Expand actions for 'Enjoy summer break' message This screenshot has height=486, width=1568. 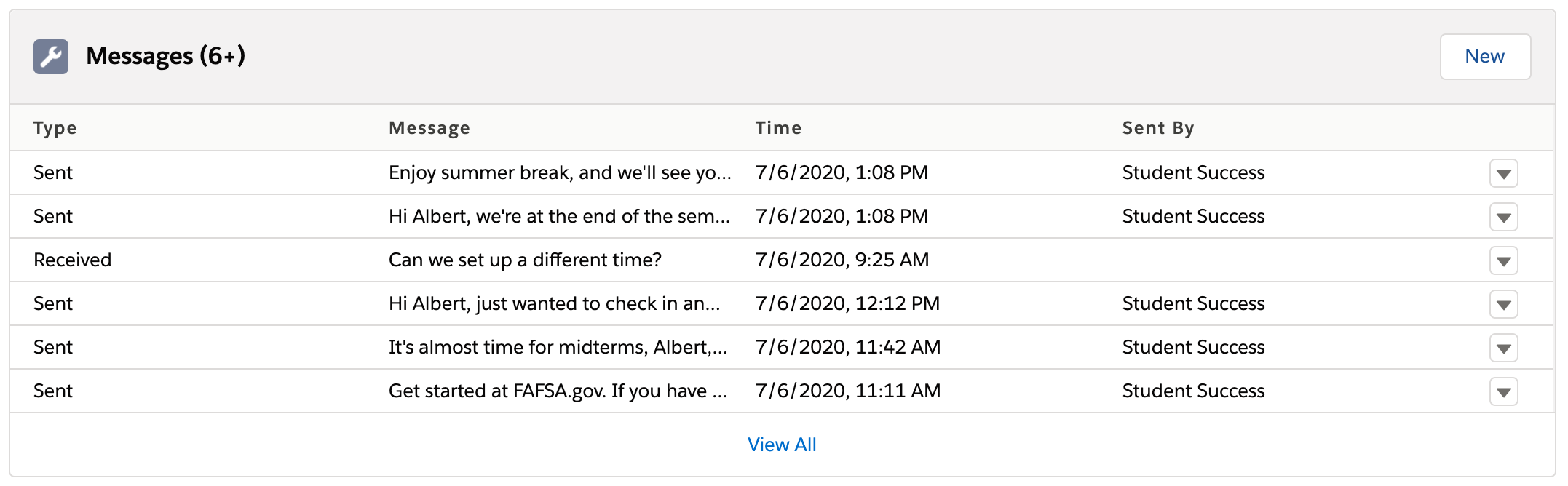(1503, 173)
